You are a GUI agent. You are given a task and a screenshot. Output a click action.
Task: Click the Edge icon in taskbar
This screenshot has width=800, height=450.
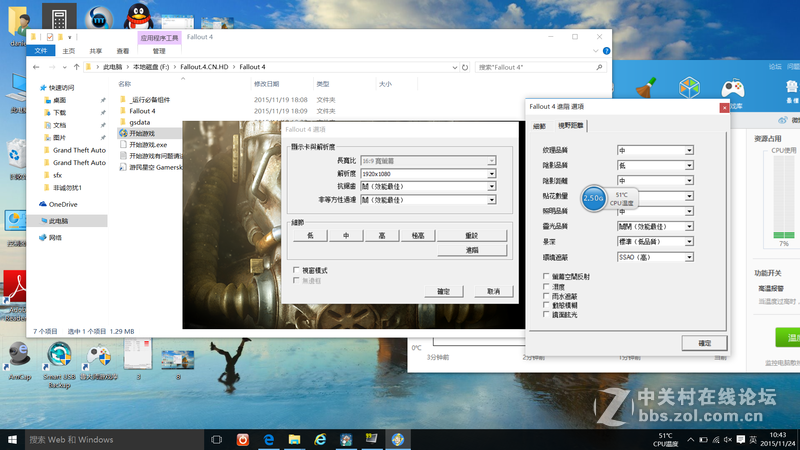point(270,439)
